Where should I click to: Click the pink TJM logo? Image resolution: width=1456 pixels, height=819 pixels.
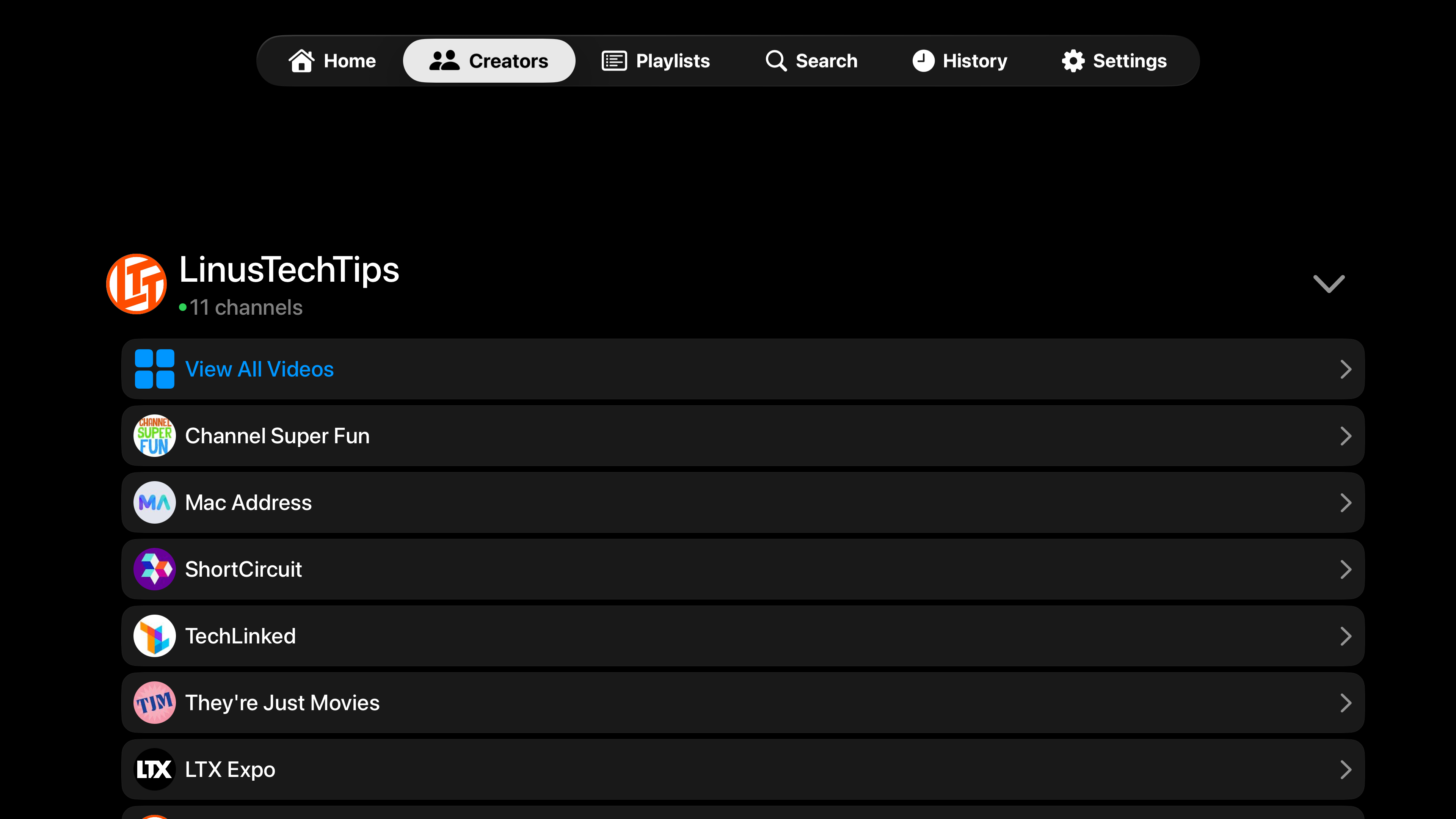tap(154, 703)
